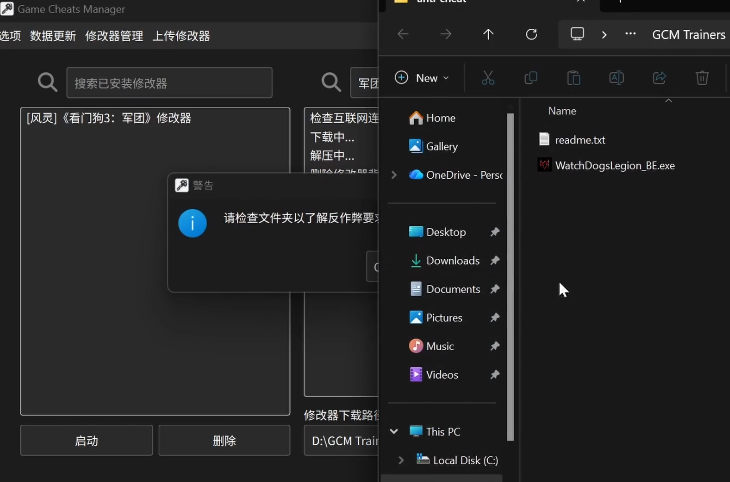
Task: Open the Downloads quick access folder
Action: click(444, 260)
